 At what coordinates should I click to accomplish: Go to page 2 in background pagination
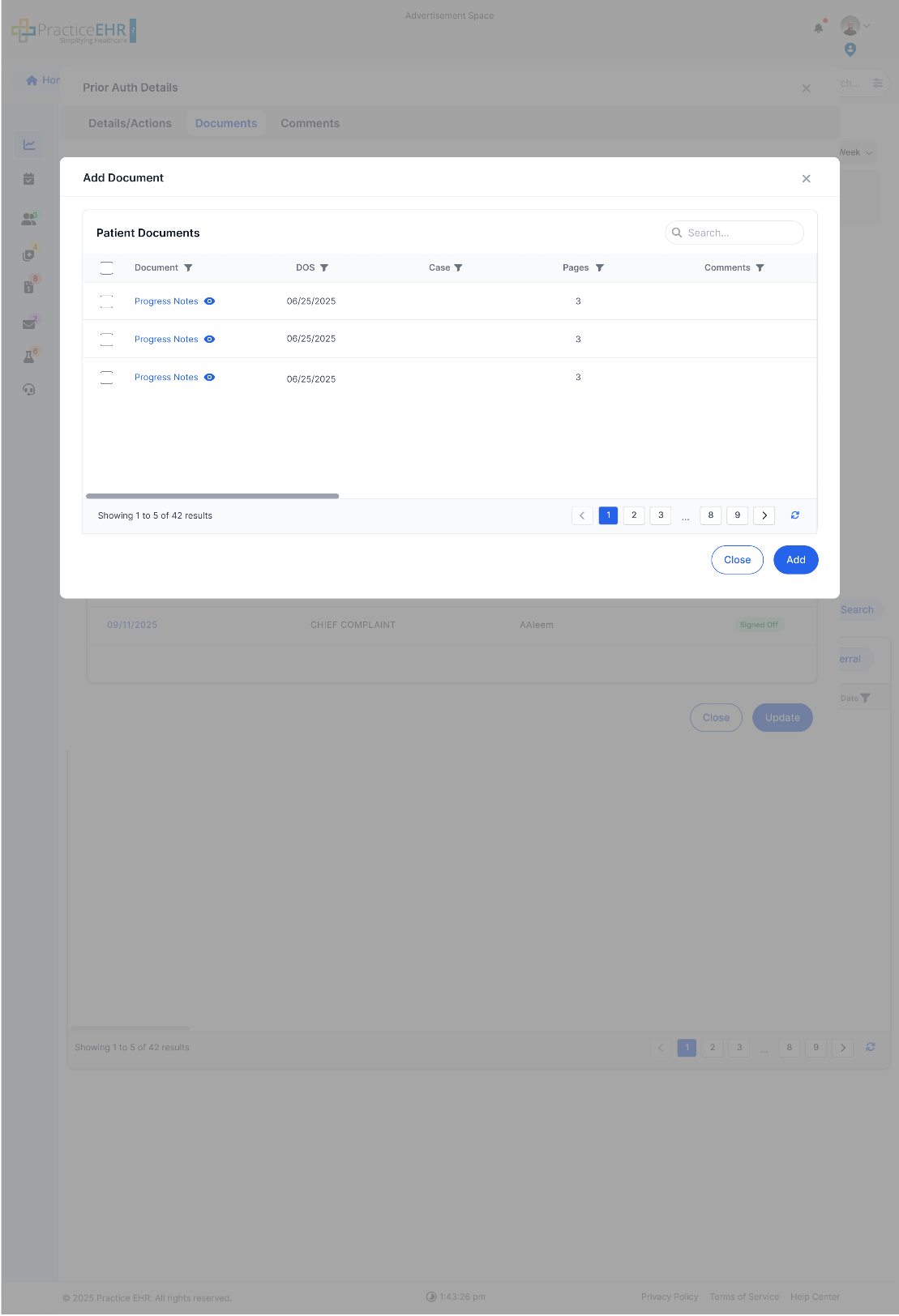[x=713, y=1047]
